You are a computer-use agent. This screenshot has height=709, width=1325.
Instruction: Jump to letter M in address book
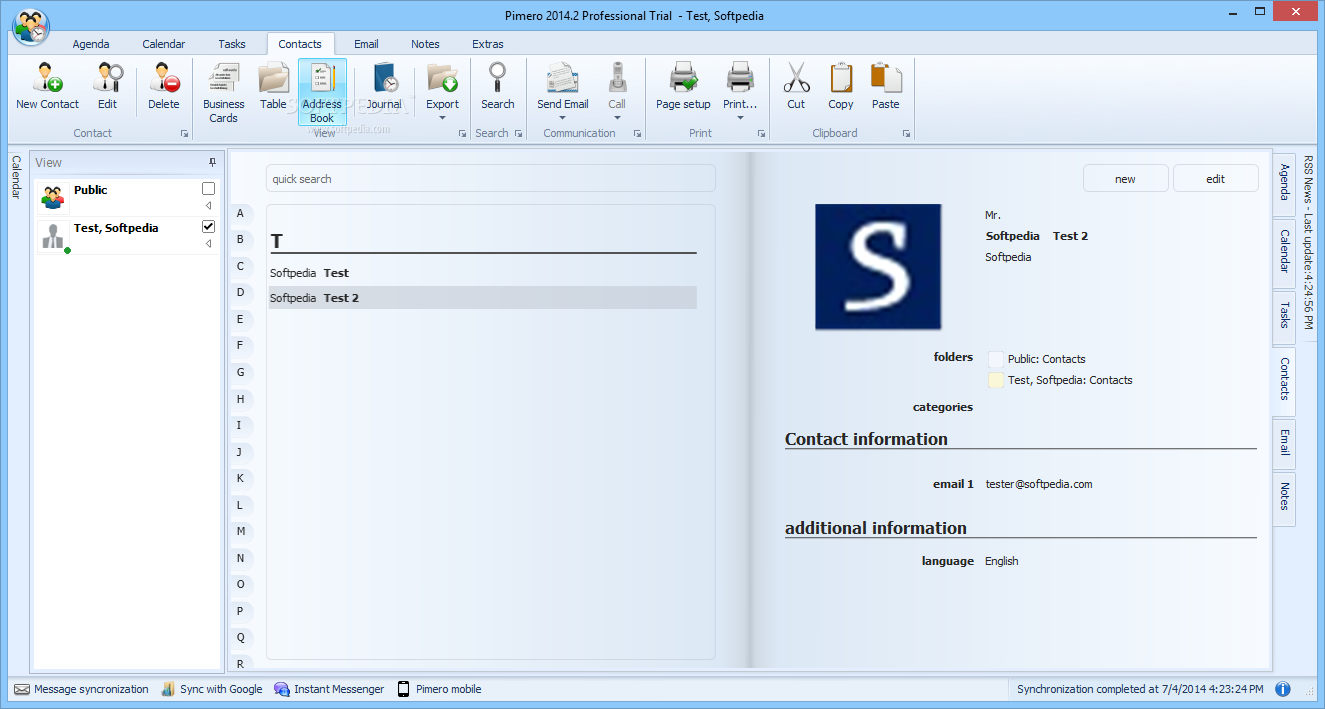(240, 531)
